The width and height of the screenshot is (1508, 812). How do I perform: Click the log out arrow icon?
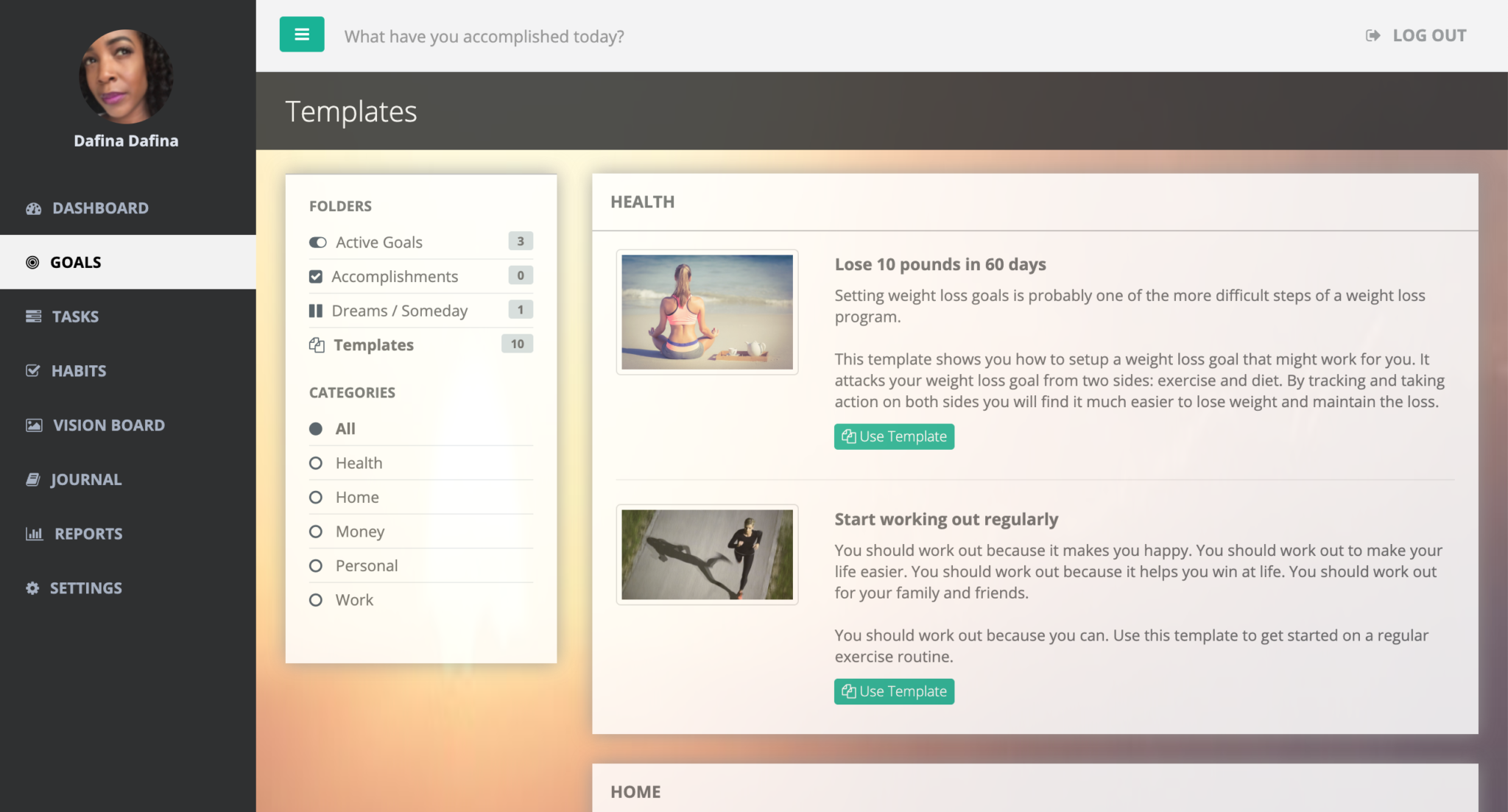coord(1373,35)
